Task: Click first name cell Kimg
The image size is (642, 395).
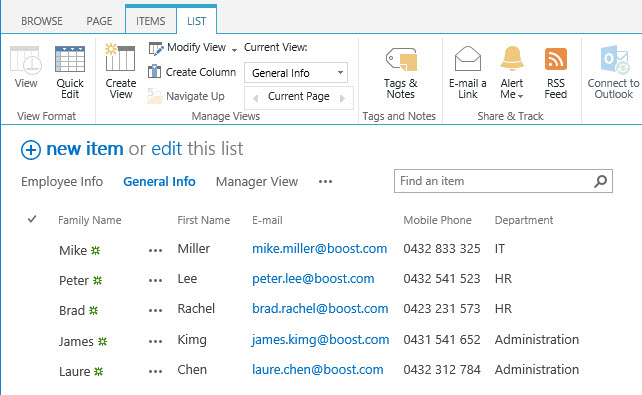Action: (192, 340)
